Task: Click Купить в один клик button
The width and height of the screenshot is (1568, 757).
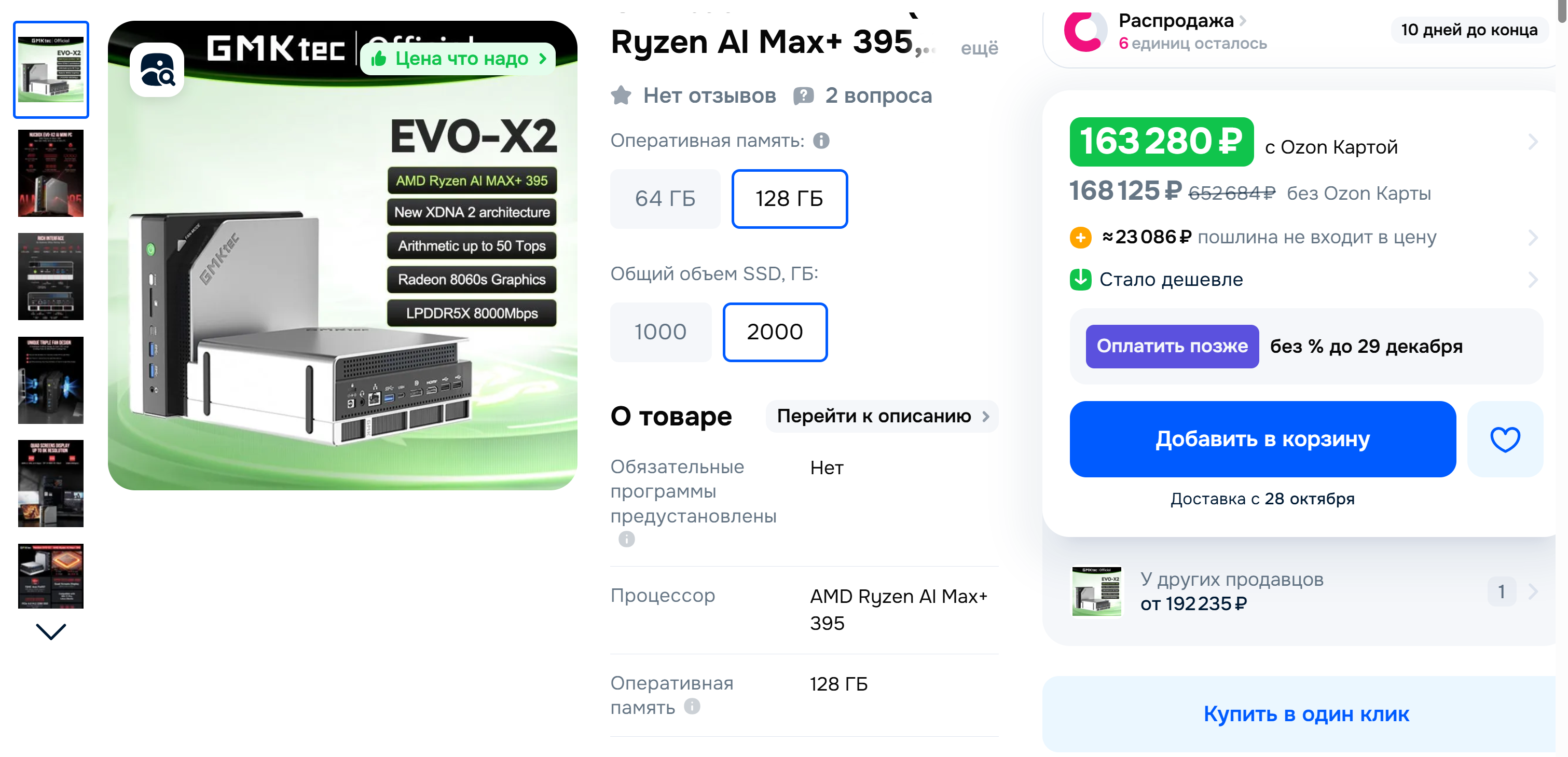Action: pos(1305,714)
